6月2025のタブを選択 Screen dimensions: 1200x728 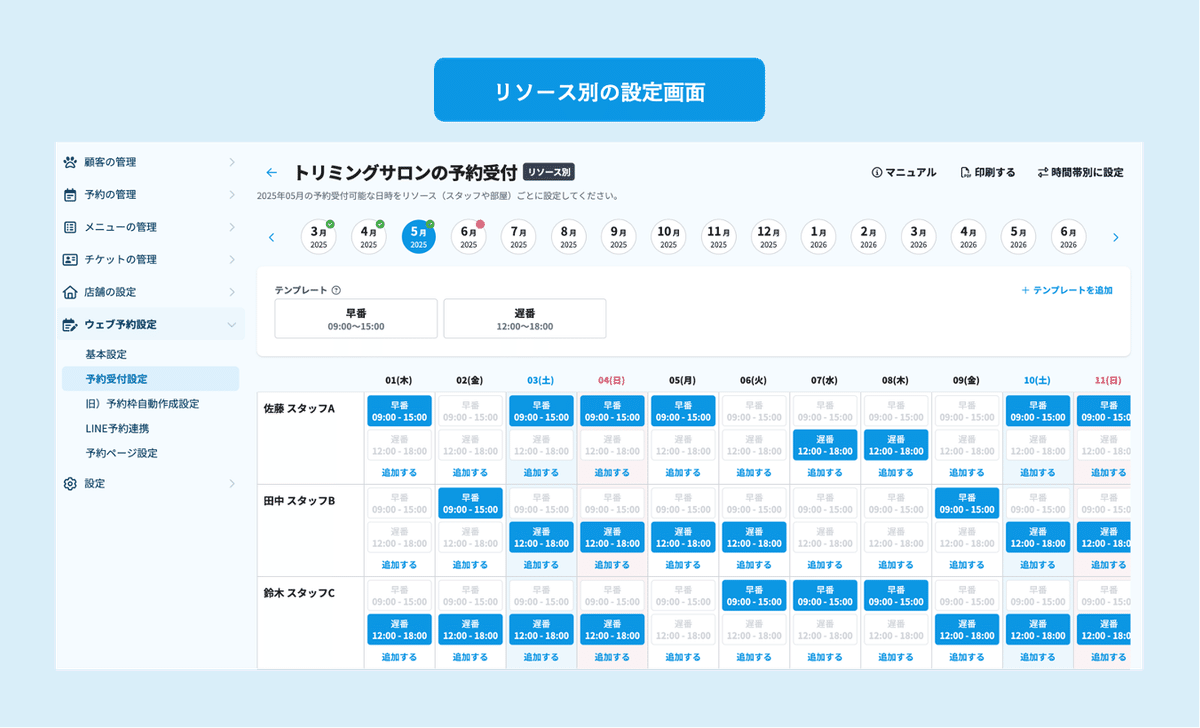(468, 237)
